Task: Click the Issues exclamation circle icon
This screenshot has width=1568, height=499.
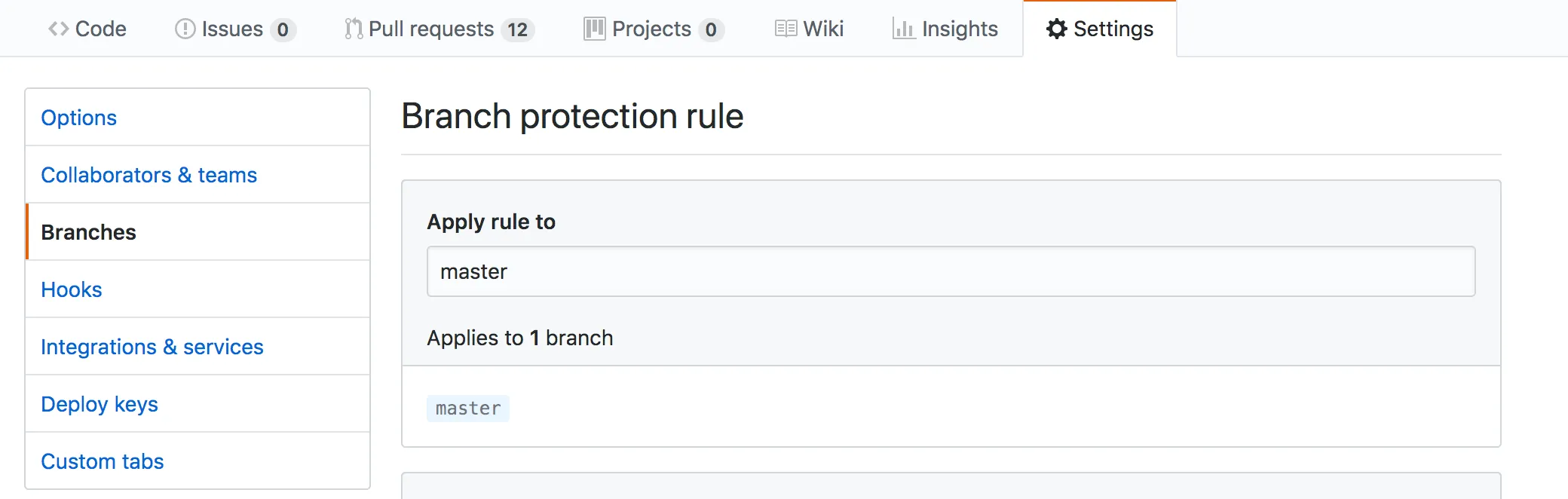Action: pyautogui.click(x=185, y=29)
